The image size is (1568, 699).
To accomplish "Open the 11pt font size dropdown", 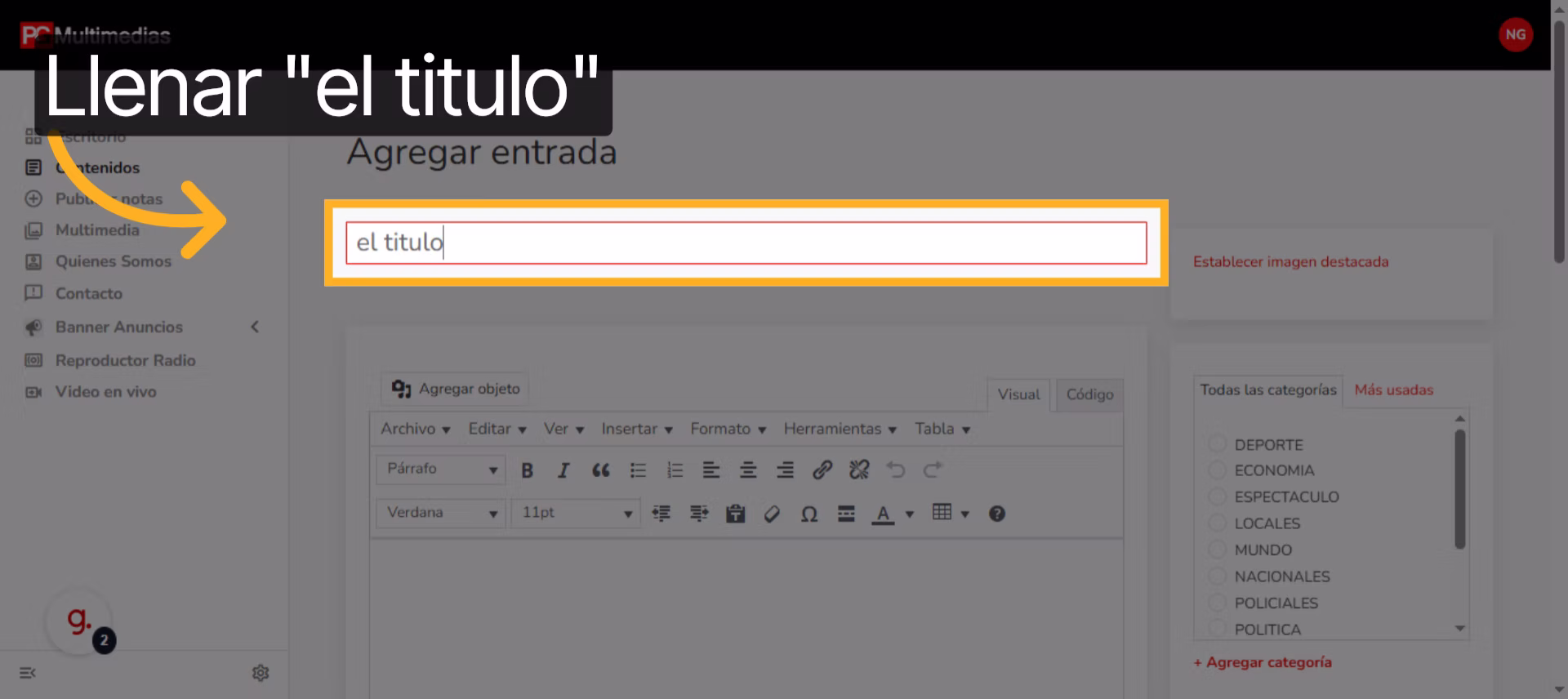I will (x=576, y=514).
